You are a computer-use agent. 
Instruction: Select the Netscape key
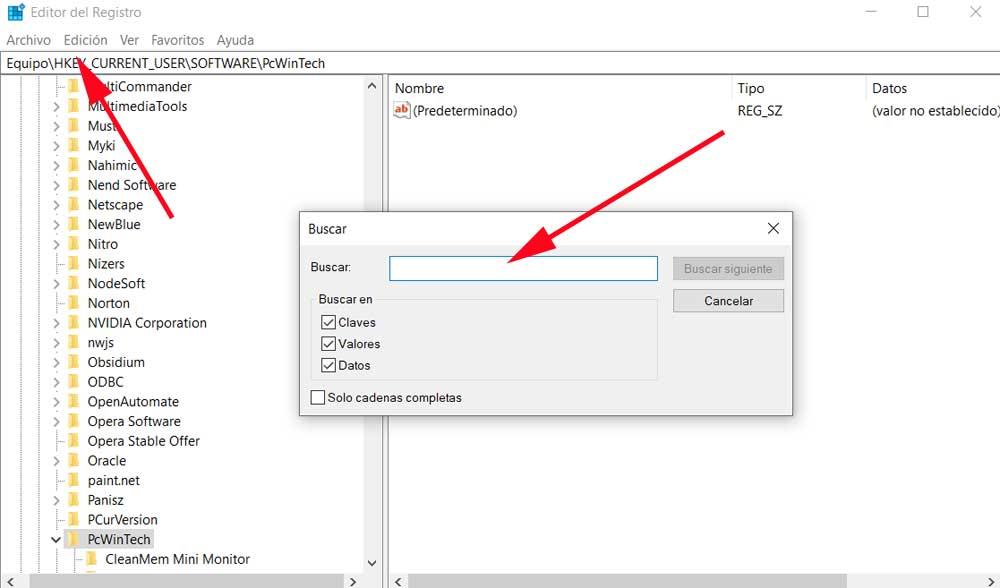point(115,205)
